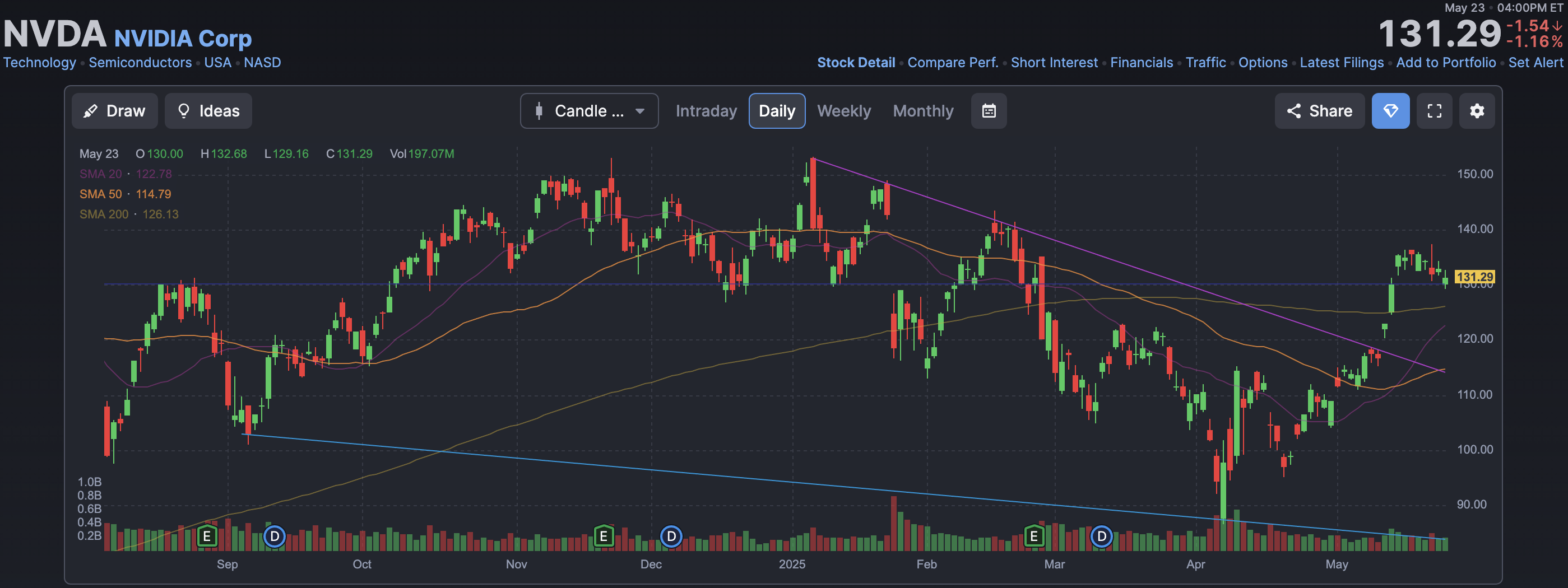The image size is (1568, 588).
Task: Click the NVDA ticker heading
Action: (55, 34)
